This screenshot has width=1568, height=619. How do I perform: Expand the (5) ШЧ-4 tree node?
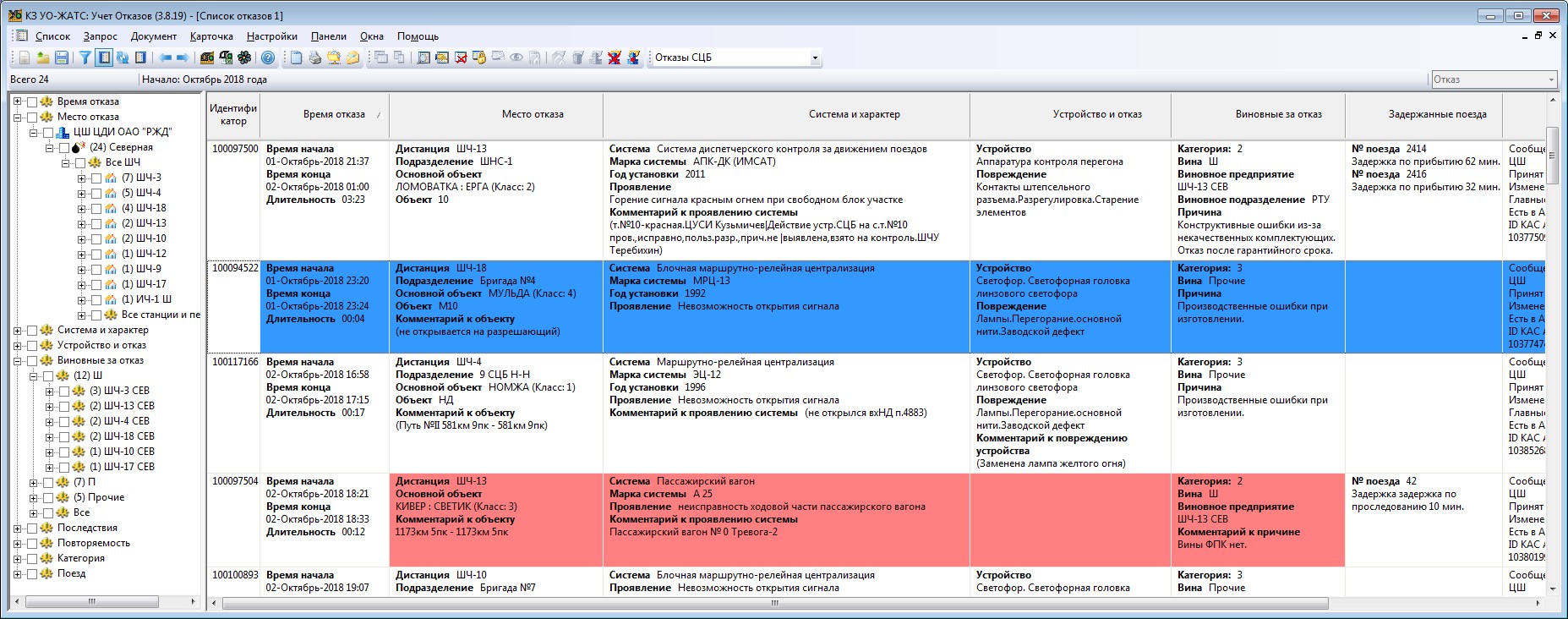pyautogui.click(x=81, y=194)
